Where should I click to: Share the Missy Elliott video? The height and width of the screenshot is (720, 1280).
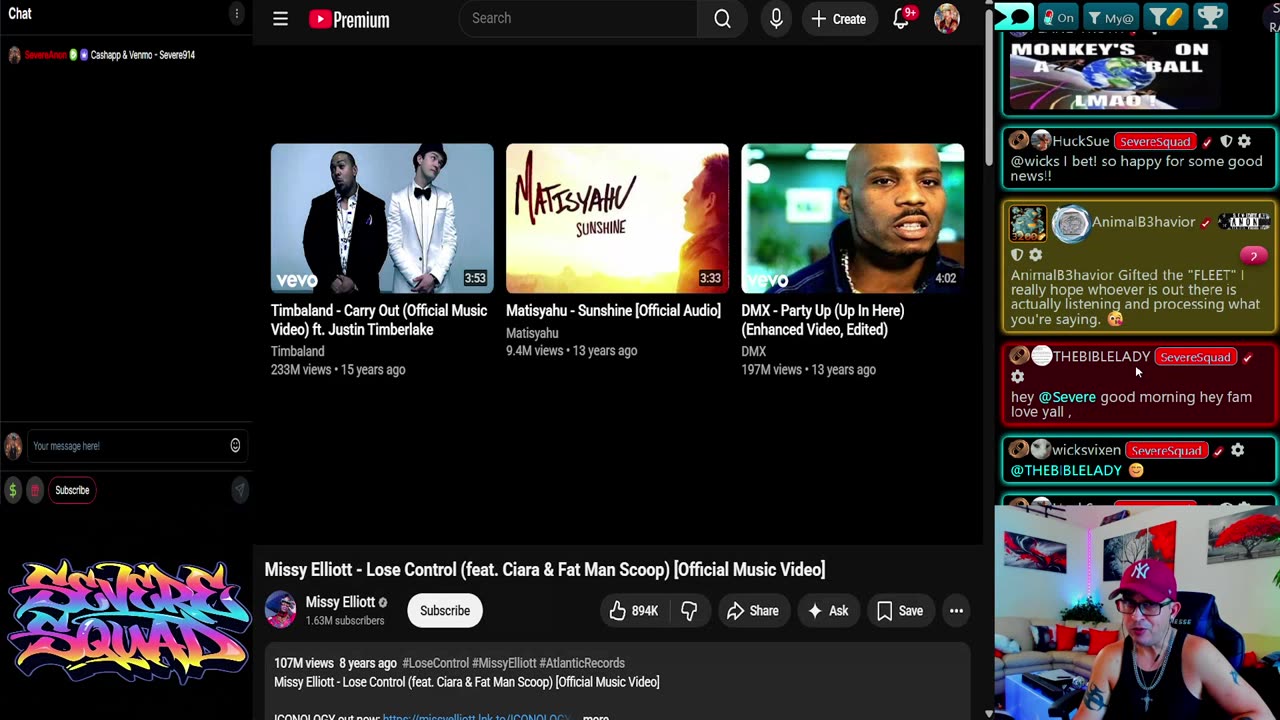tap(753, 611)
